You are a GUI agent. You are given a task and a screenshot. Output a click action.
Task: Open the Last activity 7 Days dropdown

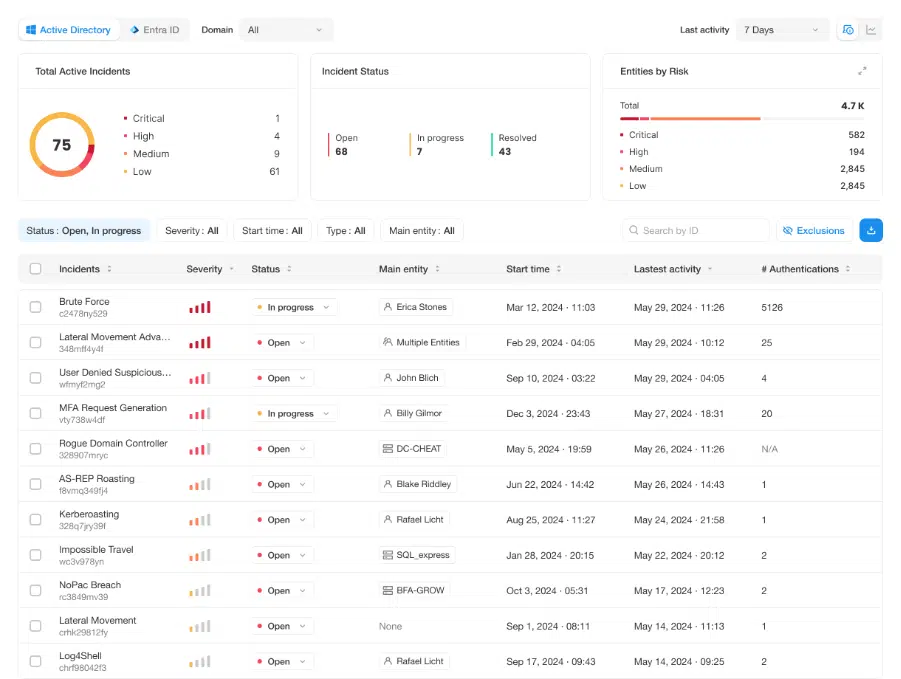pos(782,30)
